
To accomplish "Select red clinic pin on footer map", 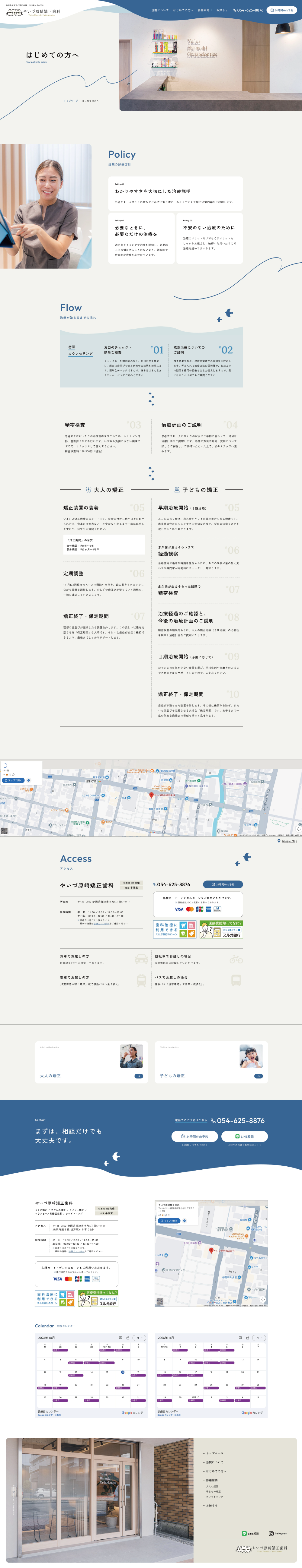I will (x=211, y=1250).
